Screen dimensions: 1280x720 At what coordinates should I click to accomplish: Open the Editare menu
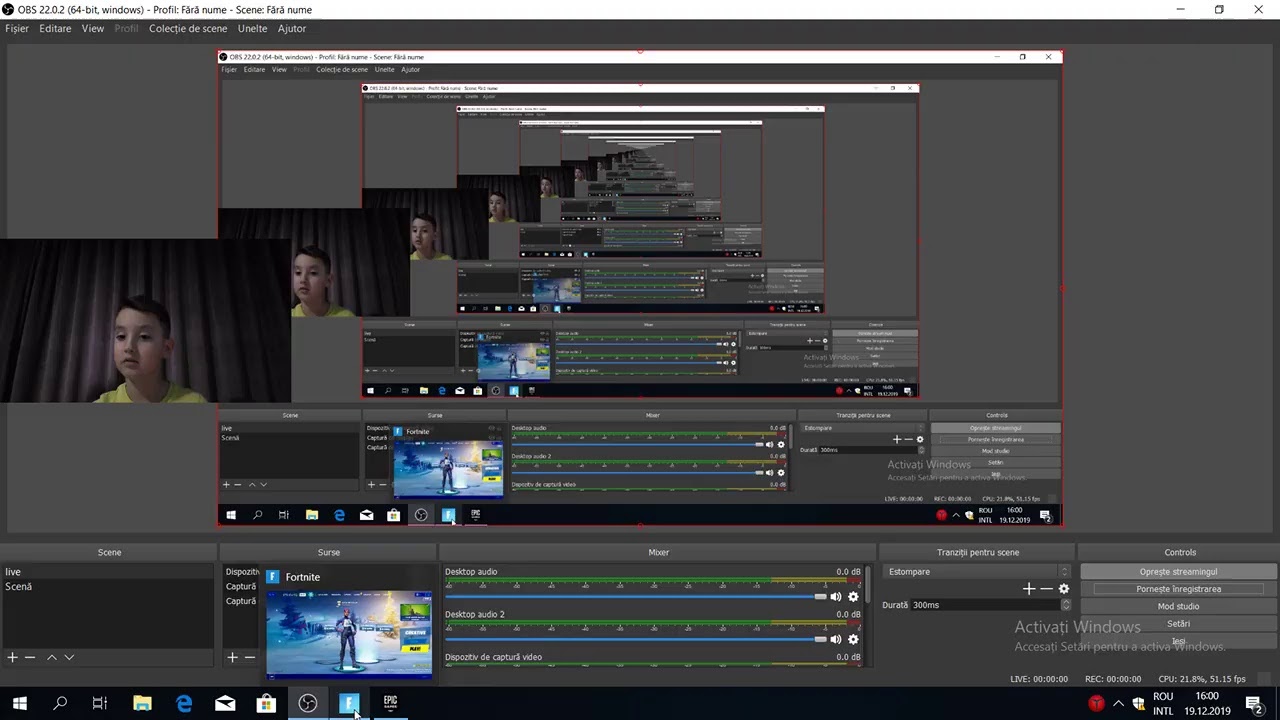coord(55,28)
